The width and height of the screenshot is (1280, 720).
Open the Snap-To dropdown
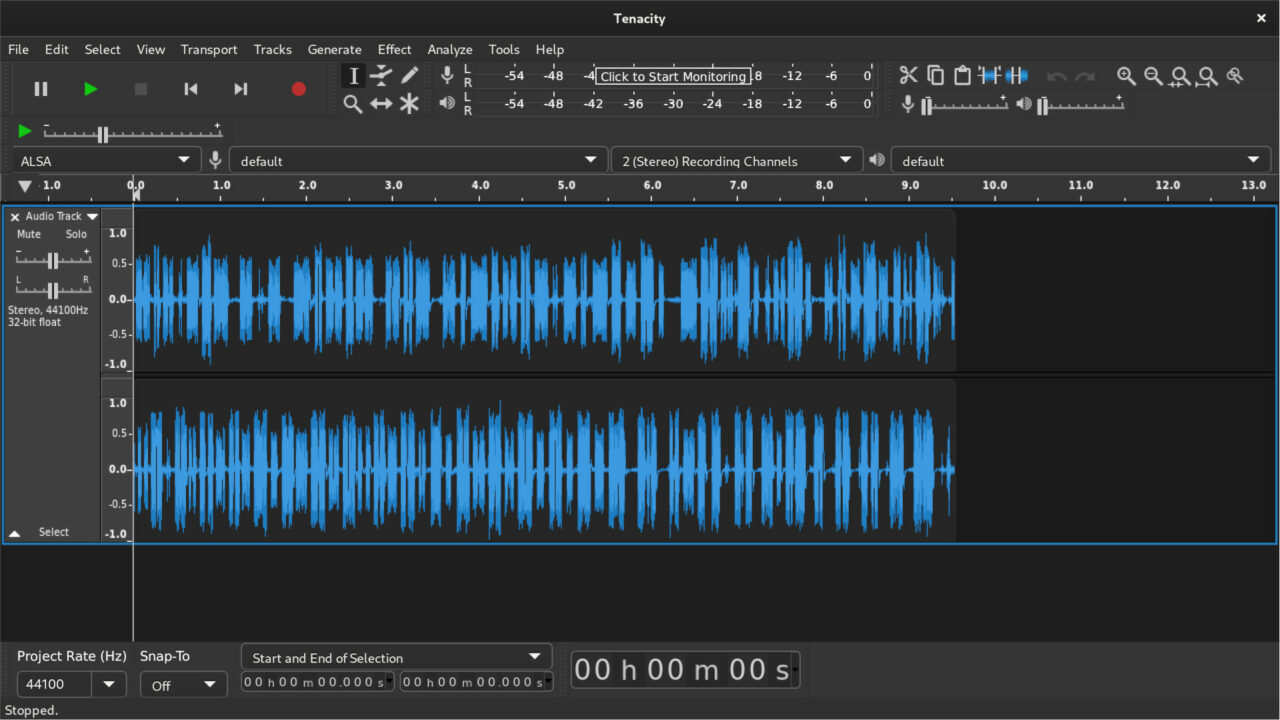coord(183,684)
